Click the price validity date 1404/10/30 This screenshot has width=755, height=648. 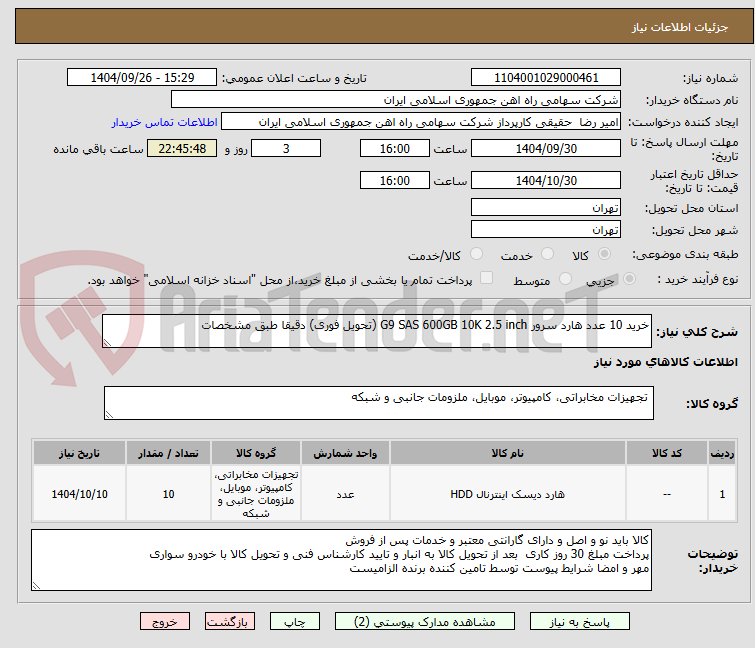tap(546, 180)
